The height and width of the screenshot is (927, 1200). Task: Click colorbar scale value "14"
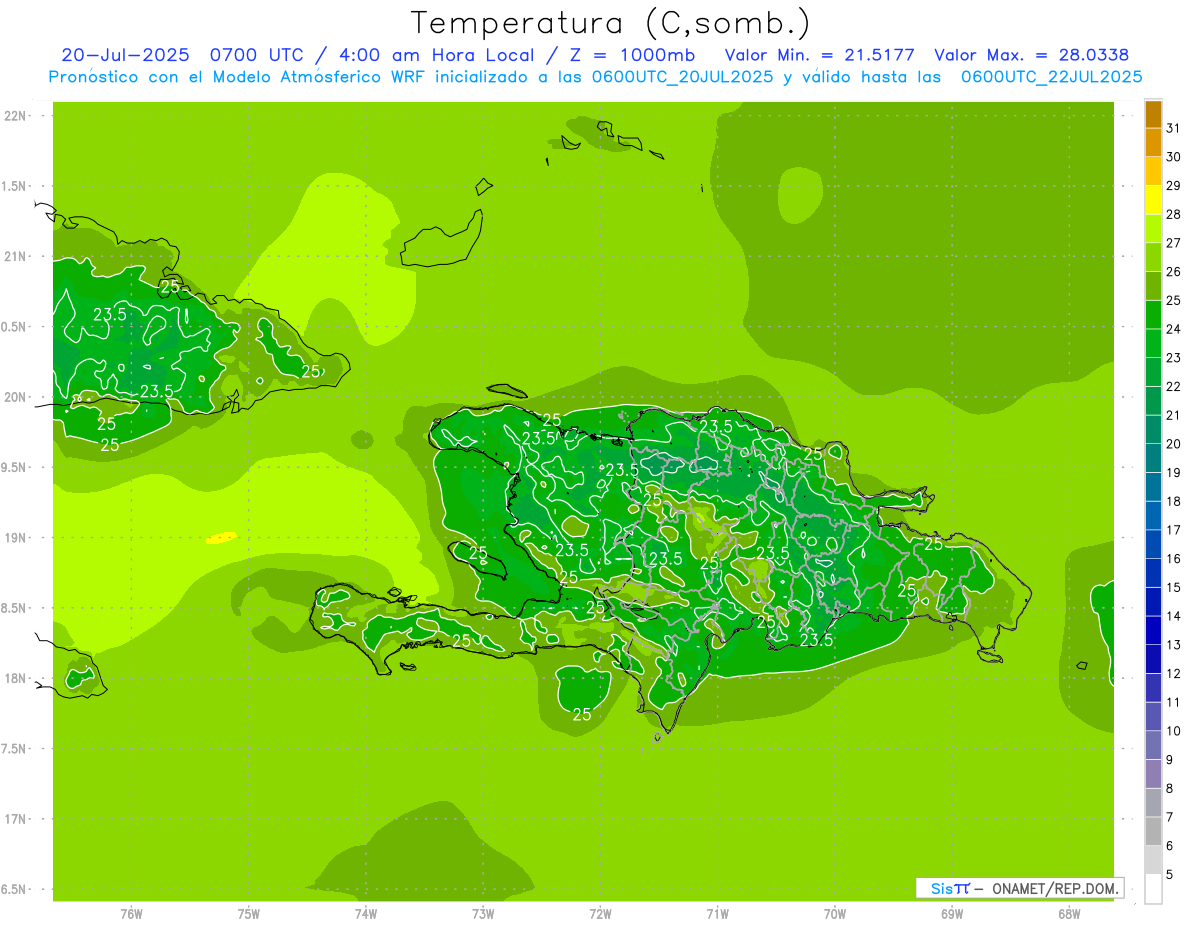click(1173, 616)
